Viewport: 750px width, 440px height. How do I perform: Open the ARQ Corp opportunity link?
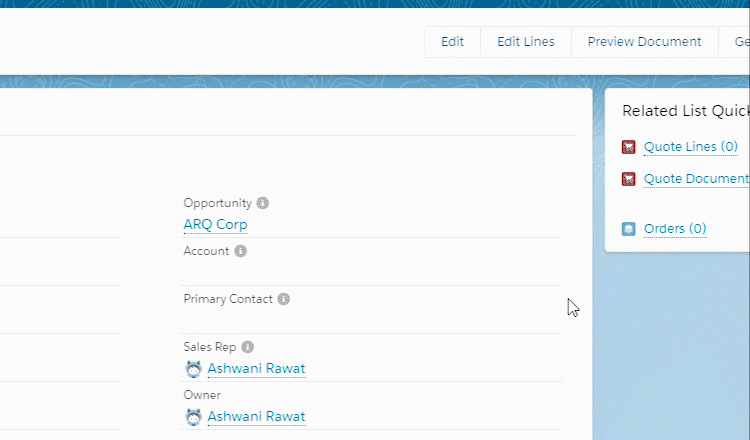click(x=216, y=225)
